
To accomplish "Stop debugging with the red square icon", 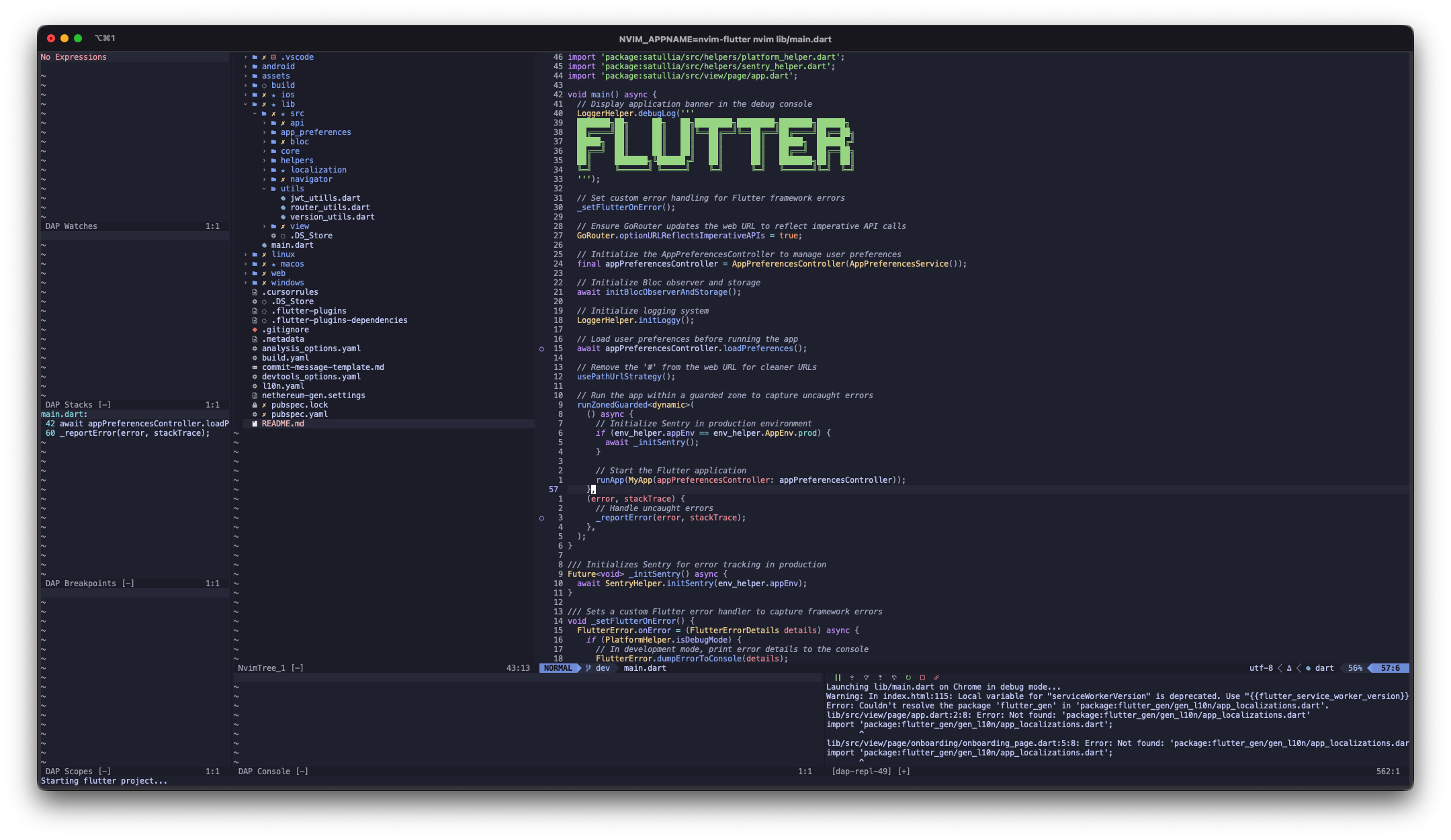I will point(922,678).
